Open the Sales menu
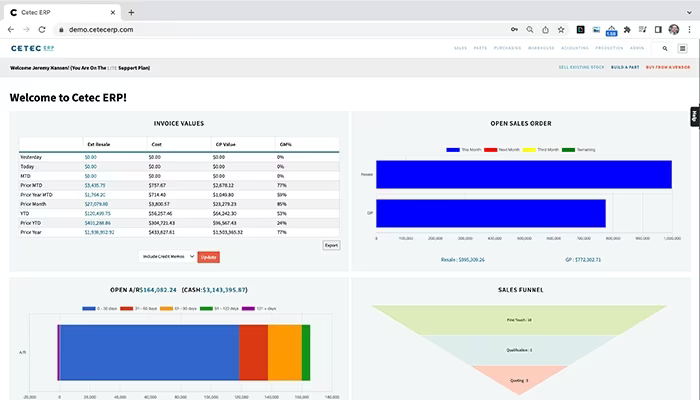This screenshot has width=700, height=400. coord(460,48)
